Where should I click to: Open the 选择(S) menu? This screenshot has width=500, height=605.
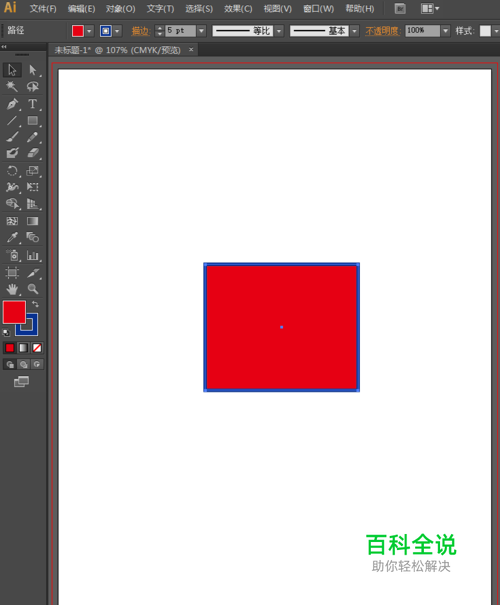tap(199, 9)
